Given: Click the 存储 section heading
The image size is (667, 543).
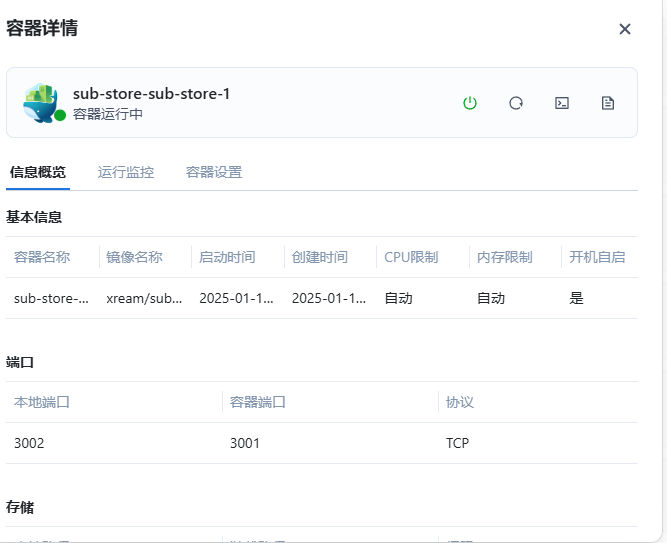Looking at the screenshot, I should (x=20, y=507).
